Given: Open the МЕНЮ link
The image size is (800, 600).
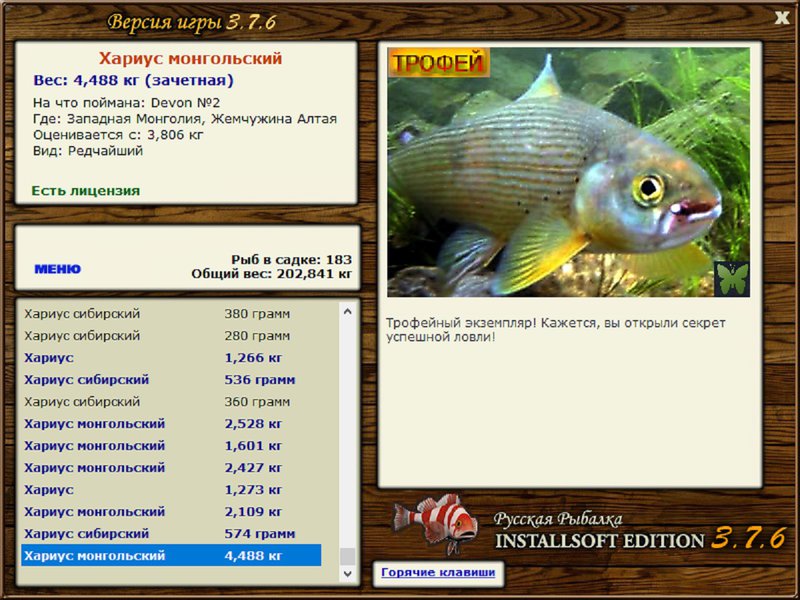Looking at the screenshot, I should pyautogui.click(x=58, y=269).
